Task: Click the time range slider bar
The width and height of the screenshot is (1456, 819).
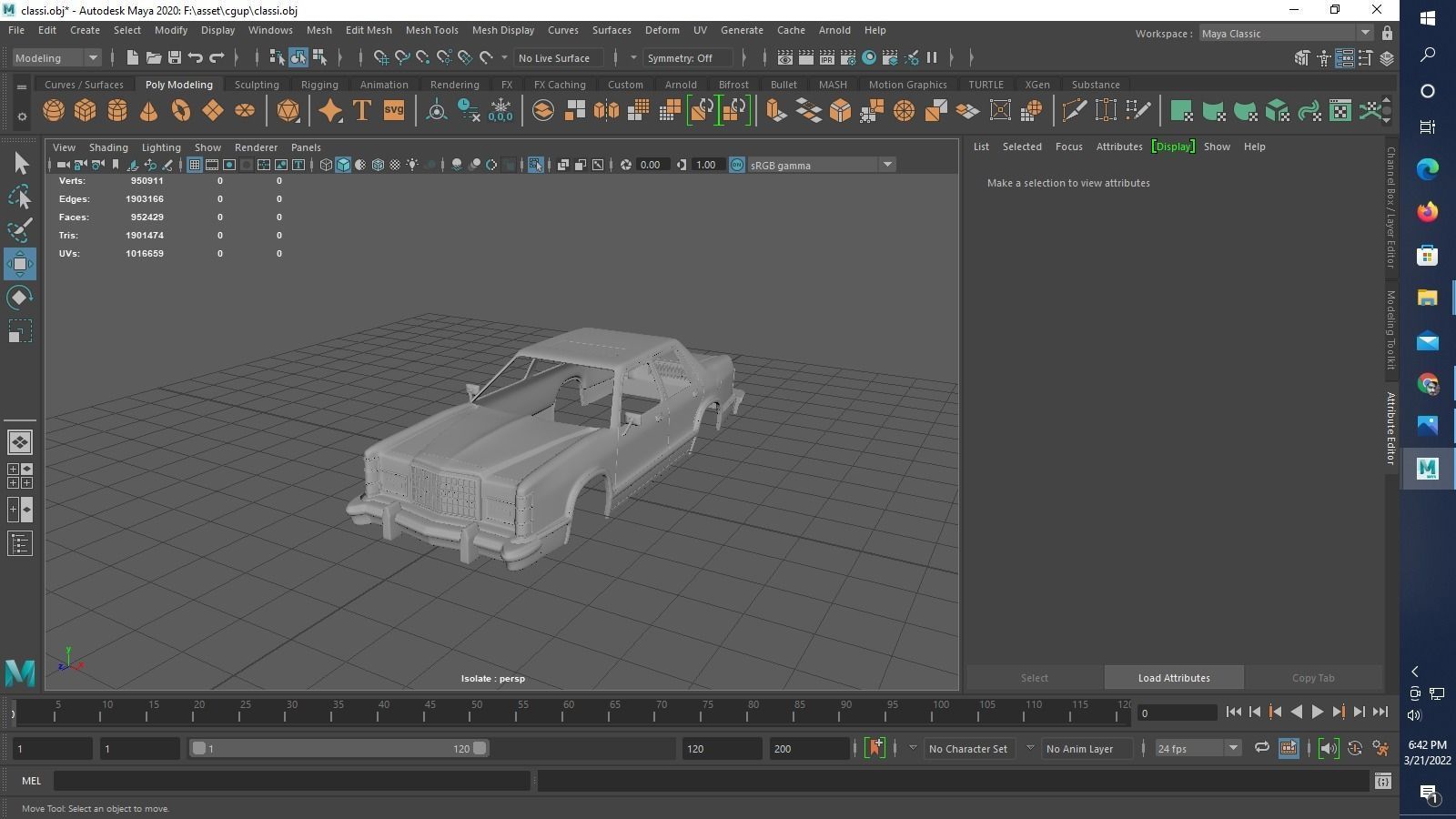Action: pos(339,748)
